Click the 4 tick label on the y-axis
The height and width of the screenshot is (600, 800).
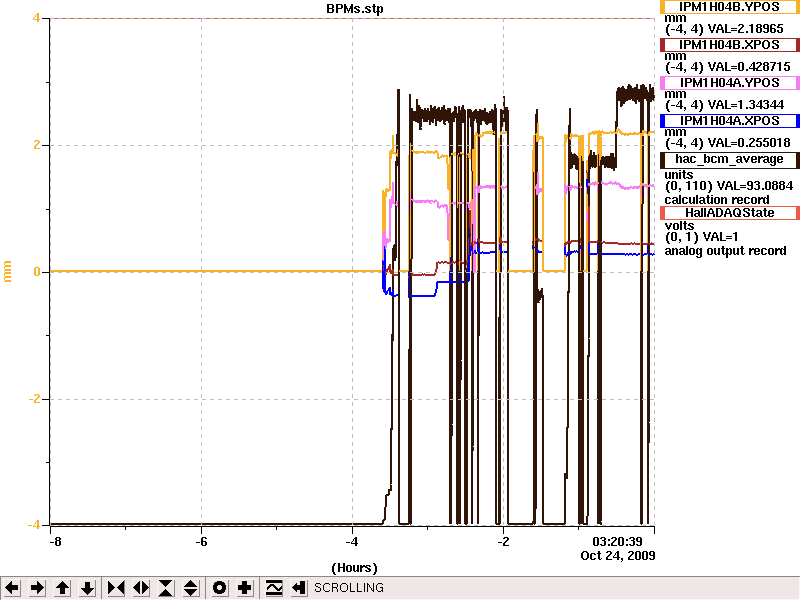36,18
